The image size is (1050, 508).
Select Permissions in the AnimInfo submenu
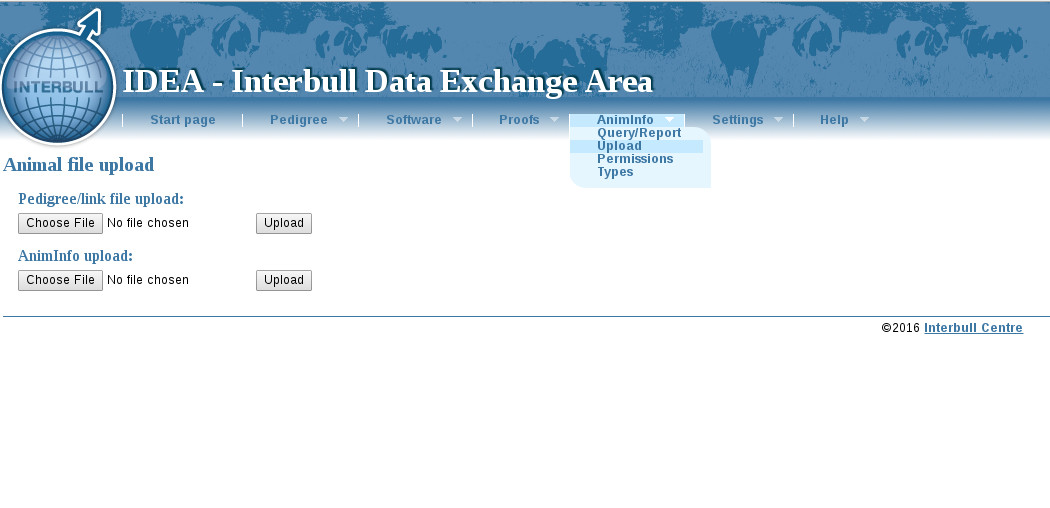point(634,159)
